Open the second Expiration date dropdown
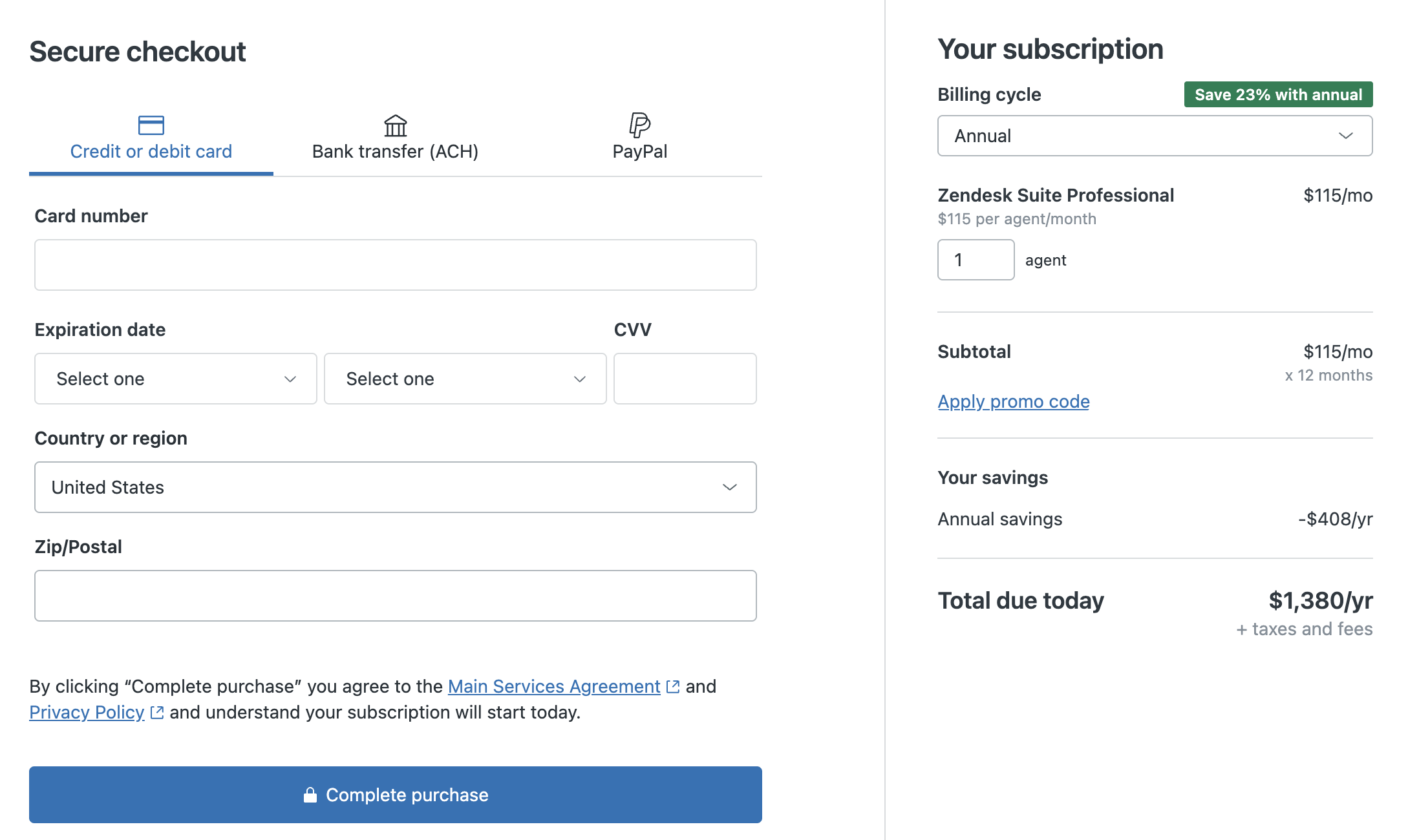Screen dimensions: 1408x840 [x=465, y=379]
